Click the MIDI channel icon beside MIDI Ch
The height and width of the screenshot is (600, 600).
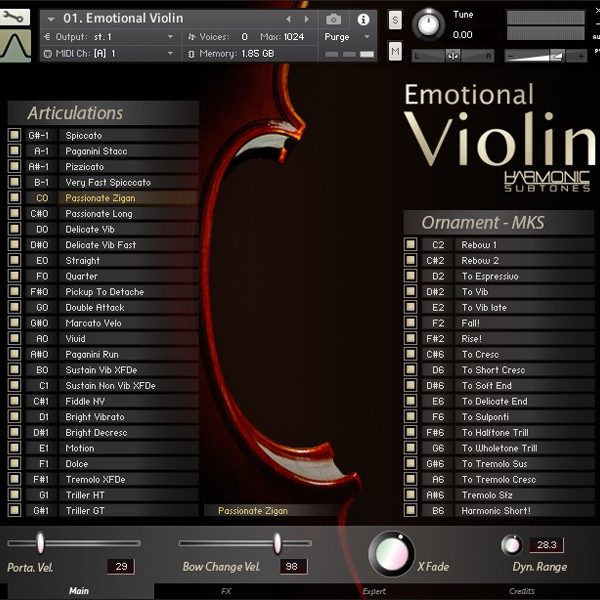tap(47, 54)
